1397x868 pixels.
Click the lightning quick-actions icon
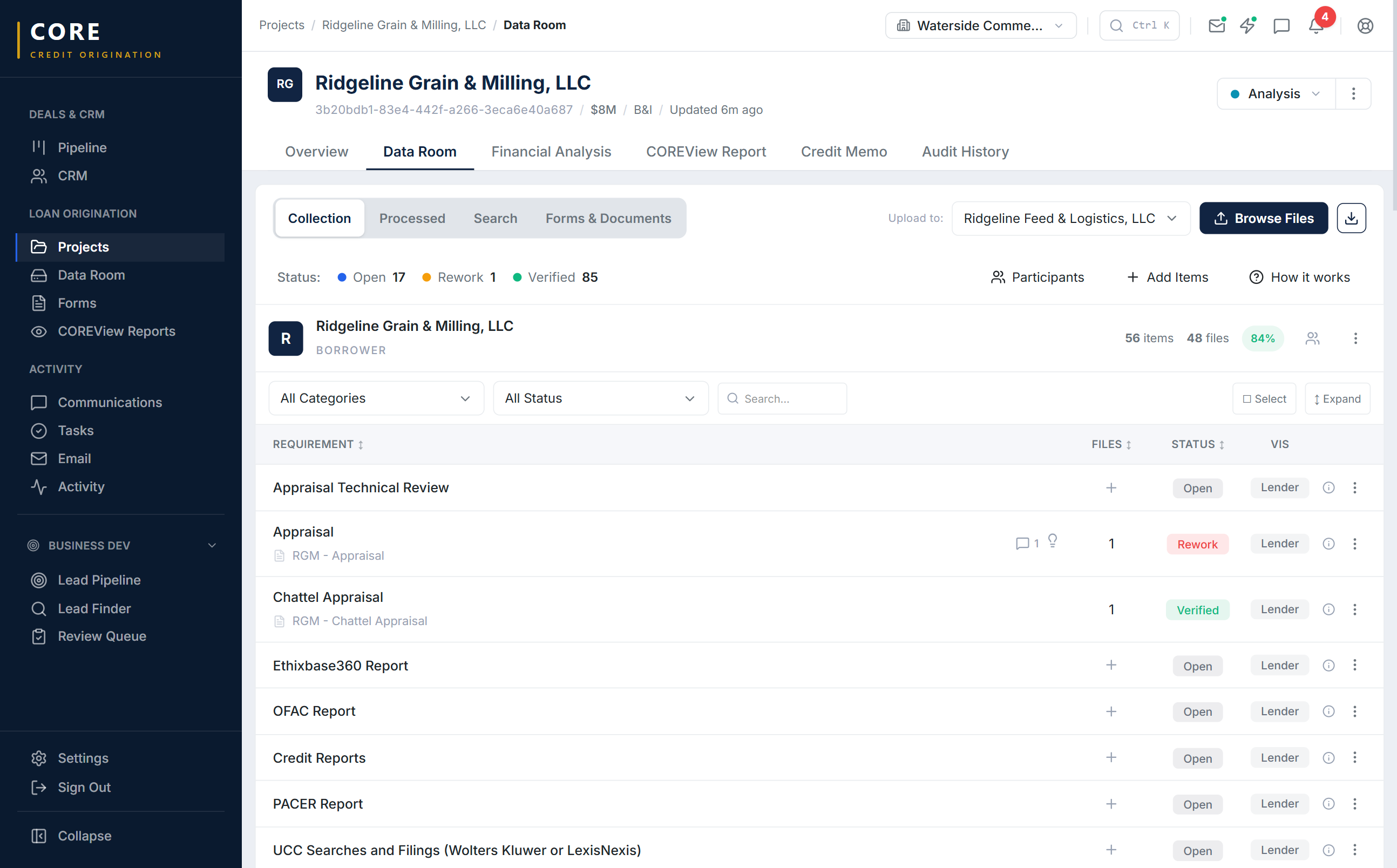tap(1247, 25)
